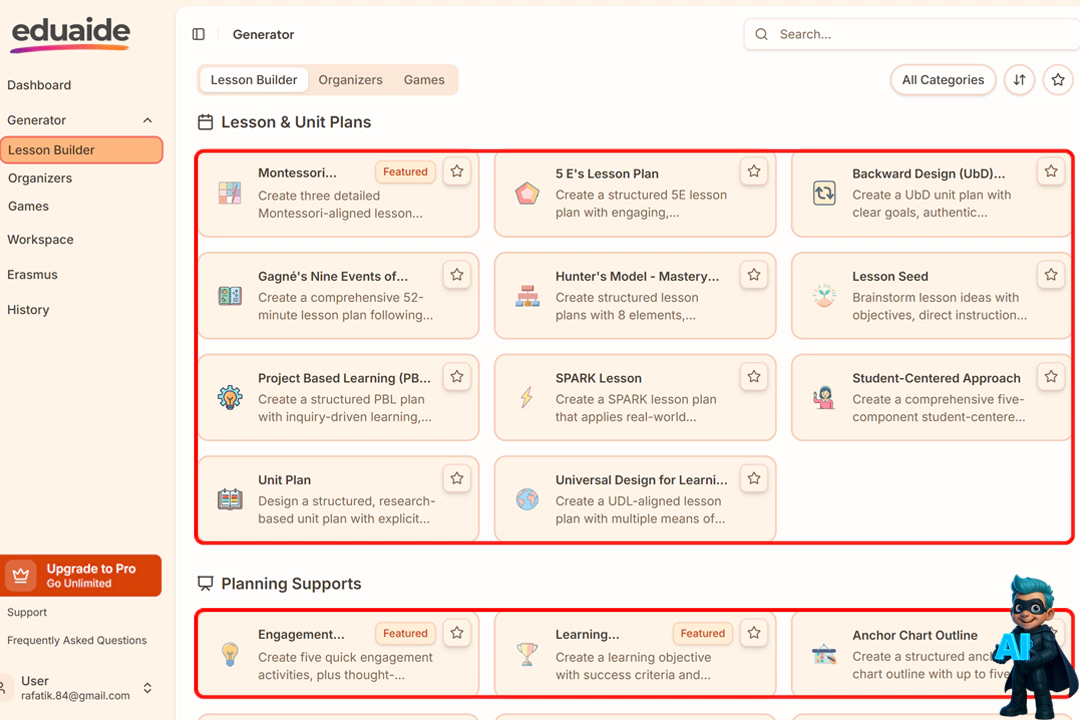Image resolution: width=1080 pixels, height=720 pixels.
Task: Toggle the sidebar panel icon
Action: 198,34
